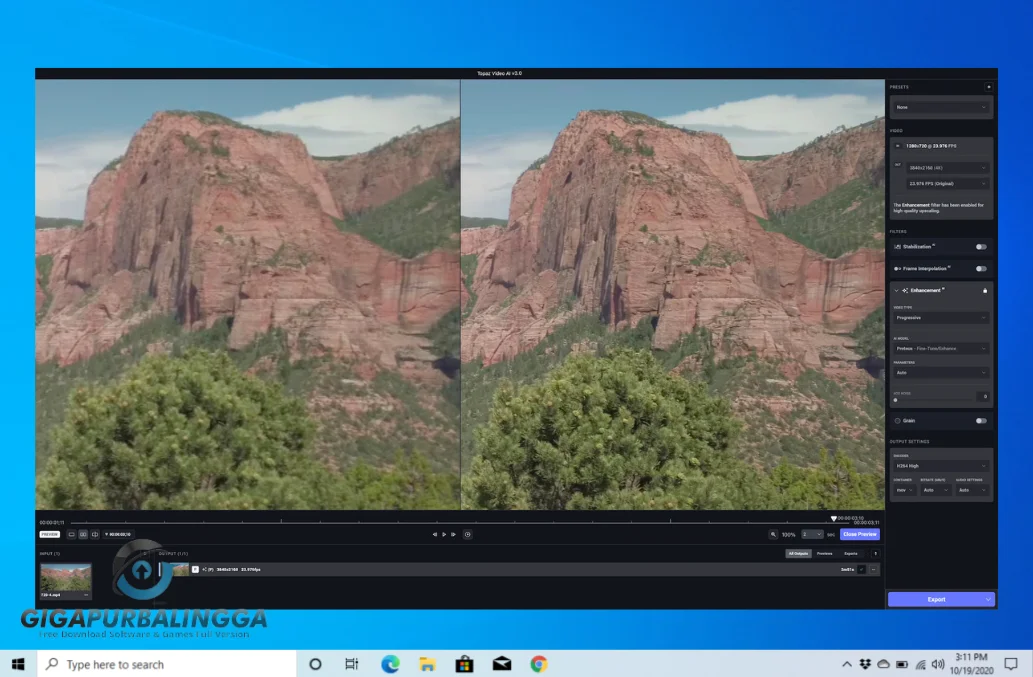Screen dimensions: 1033x677
Task: Click the loop playback icon
Action: click(x=467, y=534)
